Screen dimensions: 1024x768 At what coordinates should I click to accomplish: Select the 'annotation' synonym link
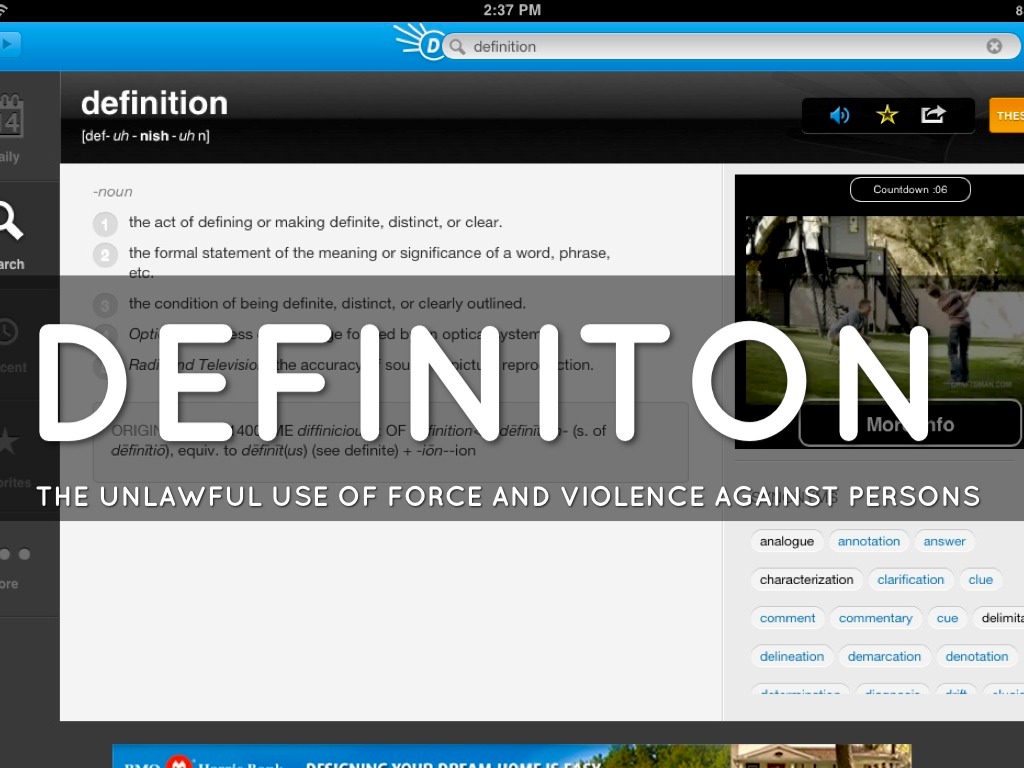tap(869, 541)
